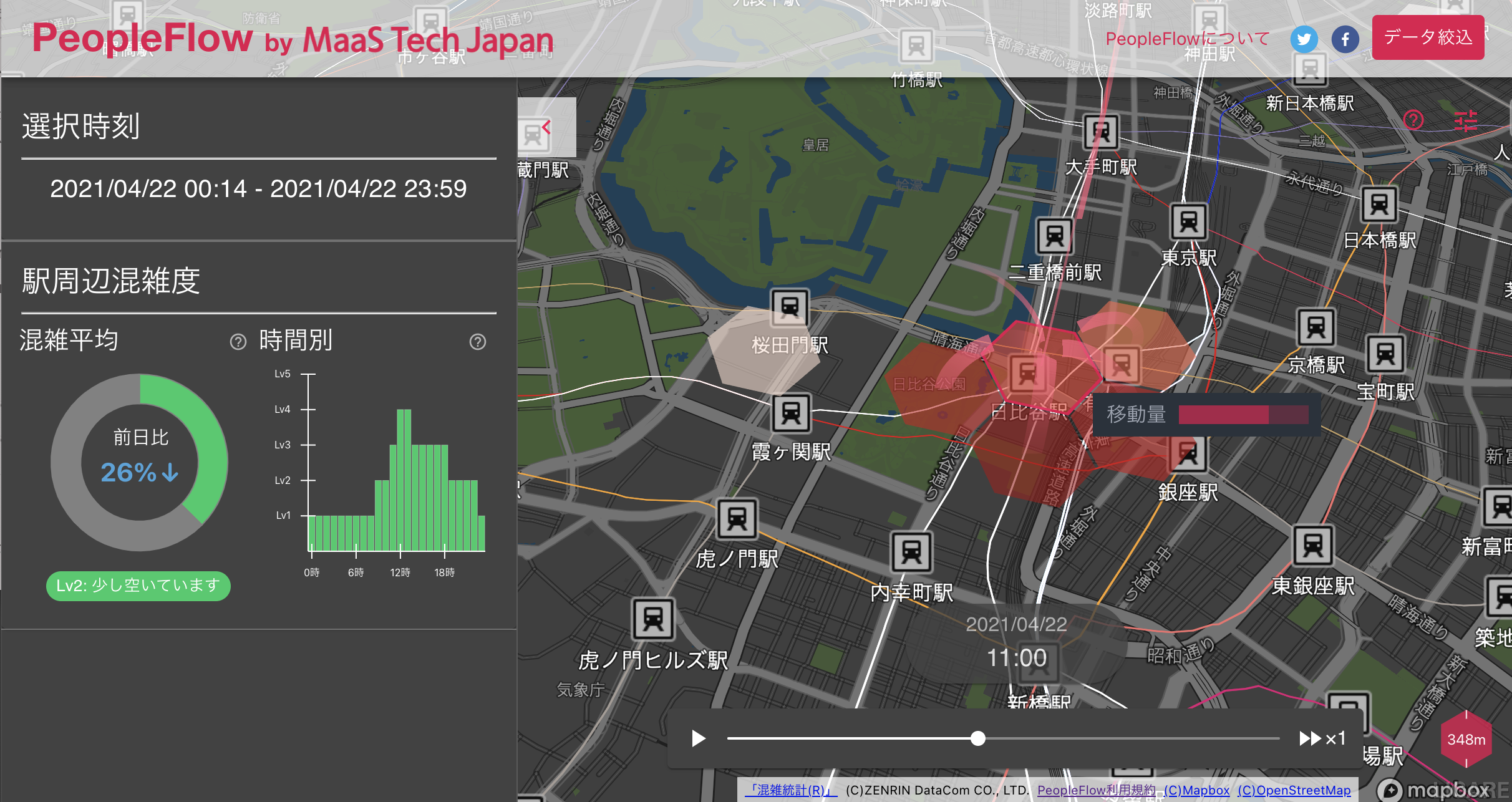Viewport: 1512px width, 802px height.
Task: Open the red help question icon
Action: (x=1413, y=120)
